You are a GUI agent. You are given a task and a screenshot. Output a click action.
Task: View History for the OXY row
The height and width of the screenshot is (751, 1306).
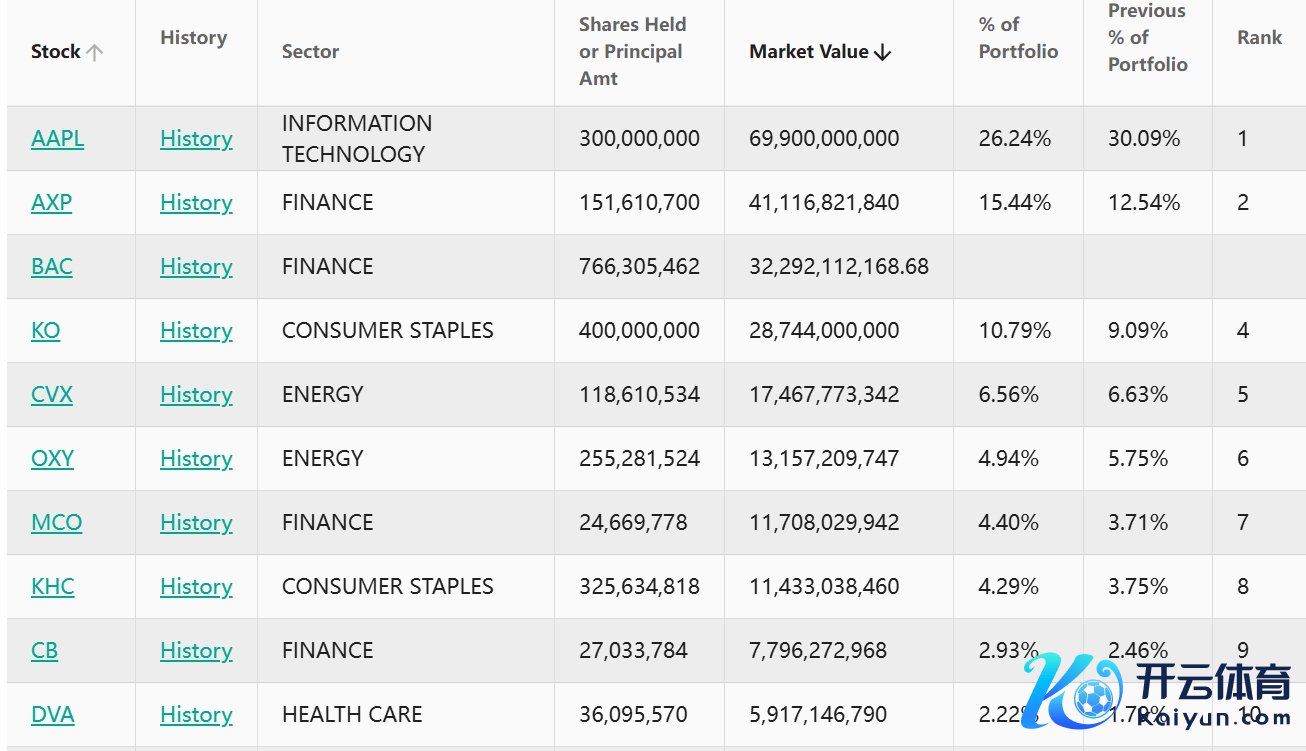pos(196,459)
